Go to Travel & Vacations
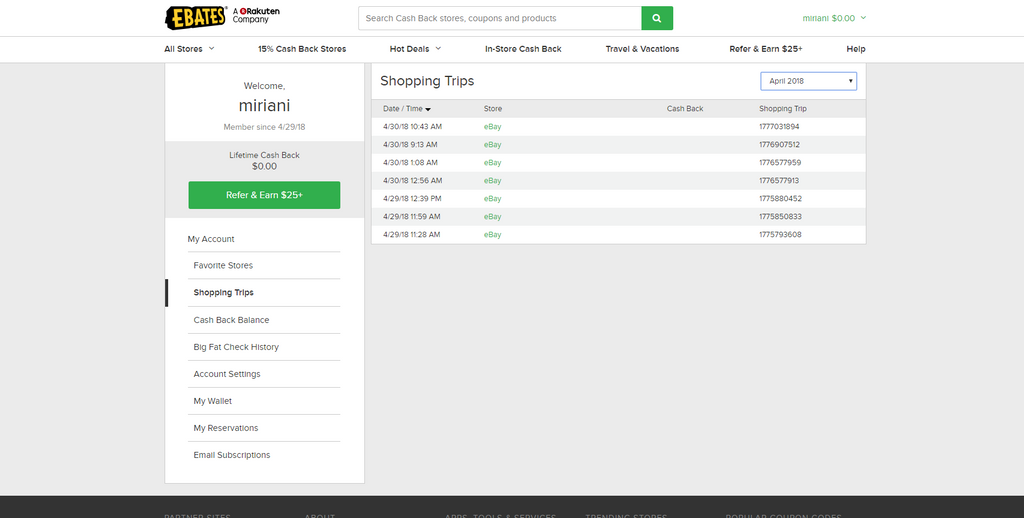 (642, 49)
